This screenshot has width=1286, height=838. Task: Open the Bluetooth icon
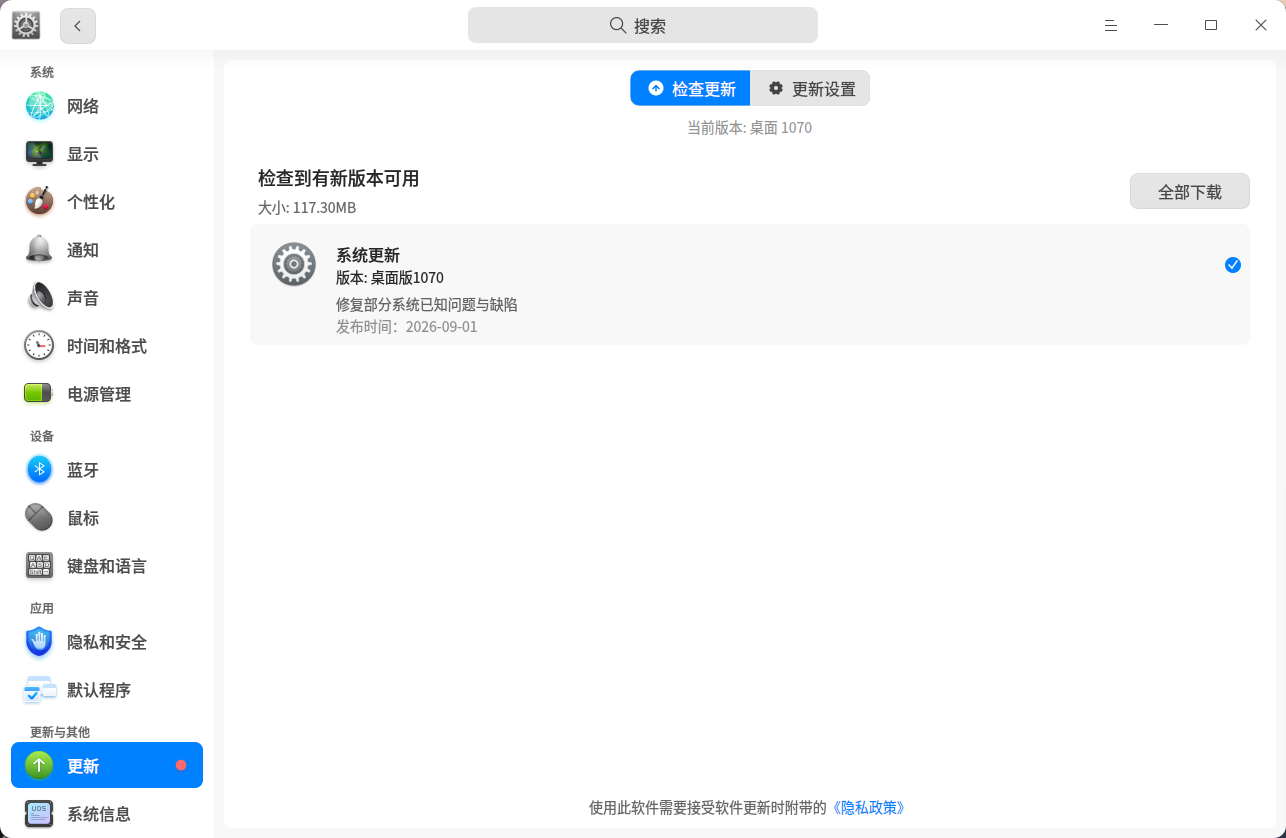[39, 470]
